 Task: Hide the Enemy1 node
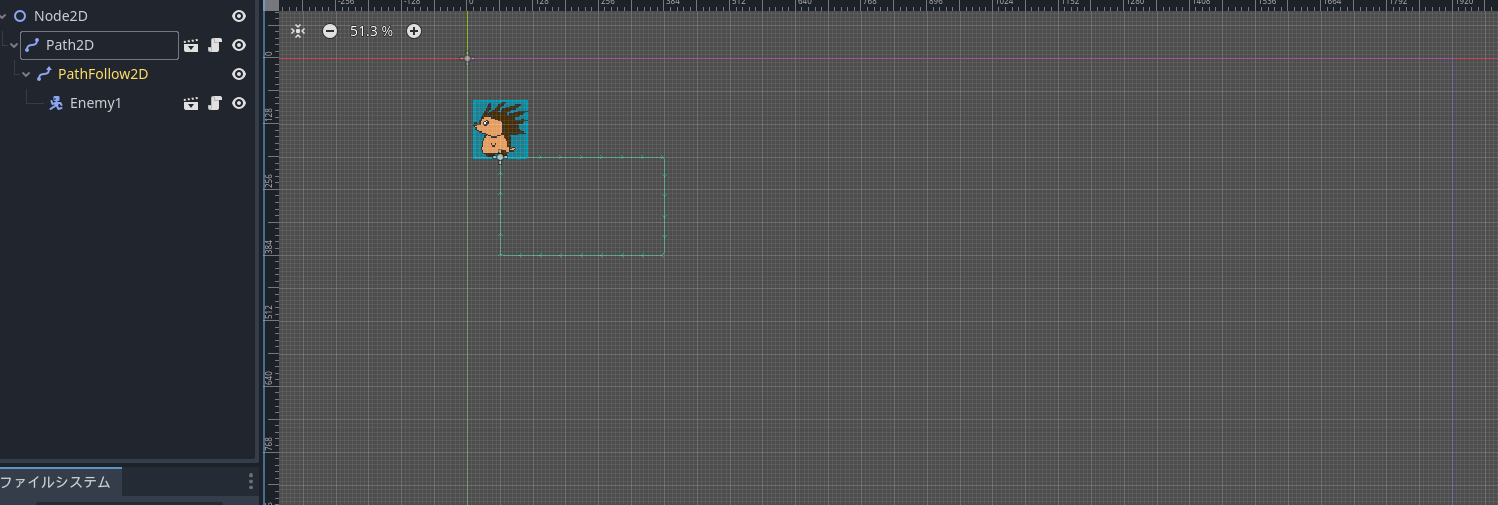(x=239, y=103)
